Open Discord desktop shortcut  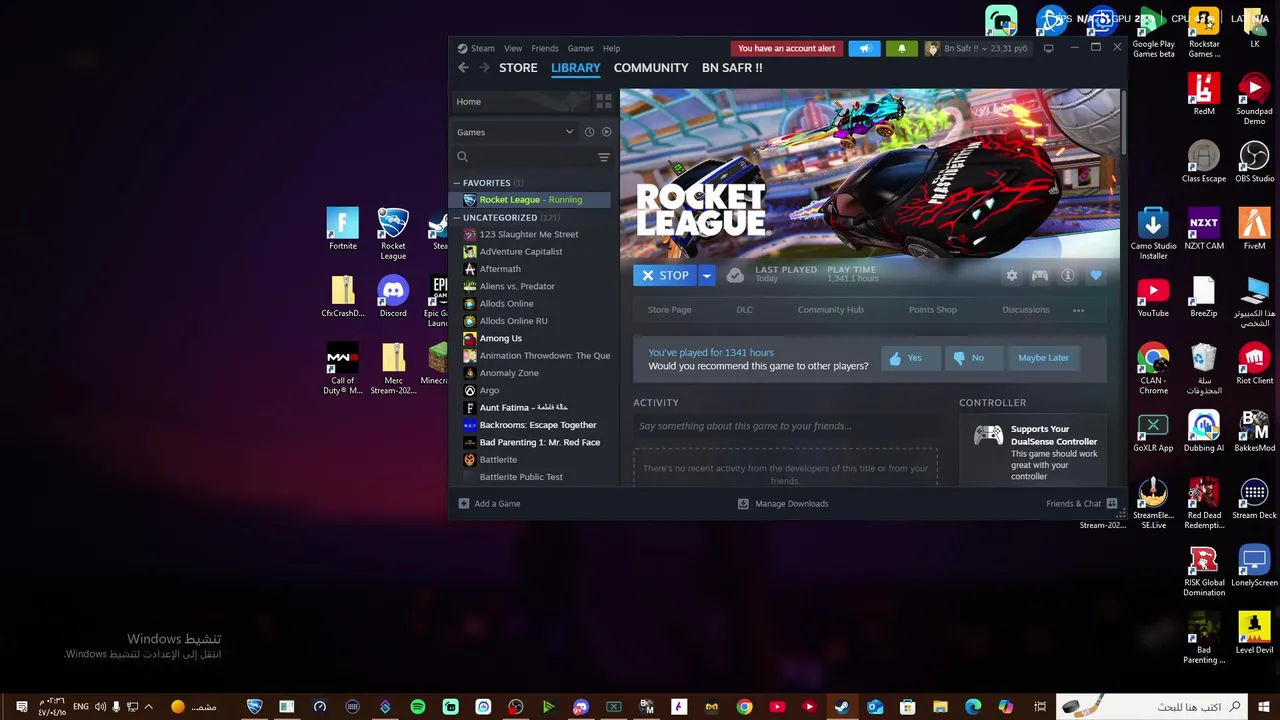pyautogui.click(x=393, y=297)
